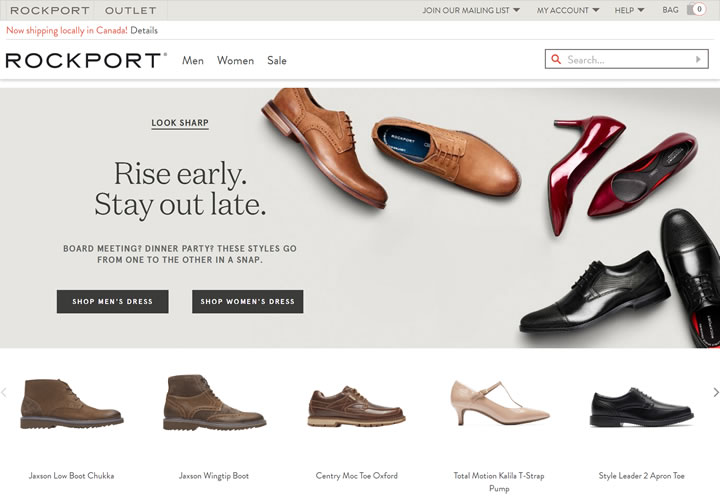Click the Centry Moc Toe Oxford name
This screenshot has width=720, height=501.
click(x=357, y=476)
